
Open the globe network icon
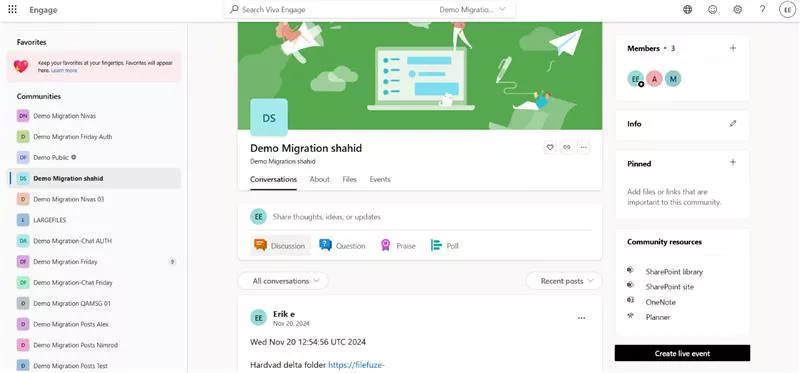pyautogui.click(x=688, y=9)
